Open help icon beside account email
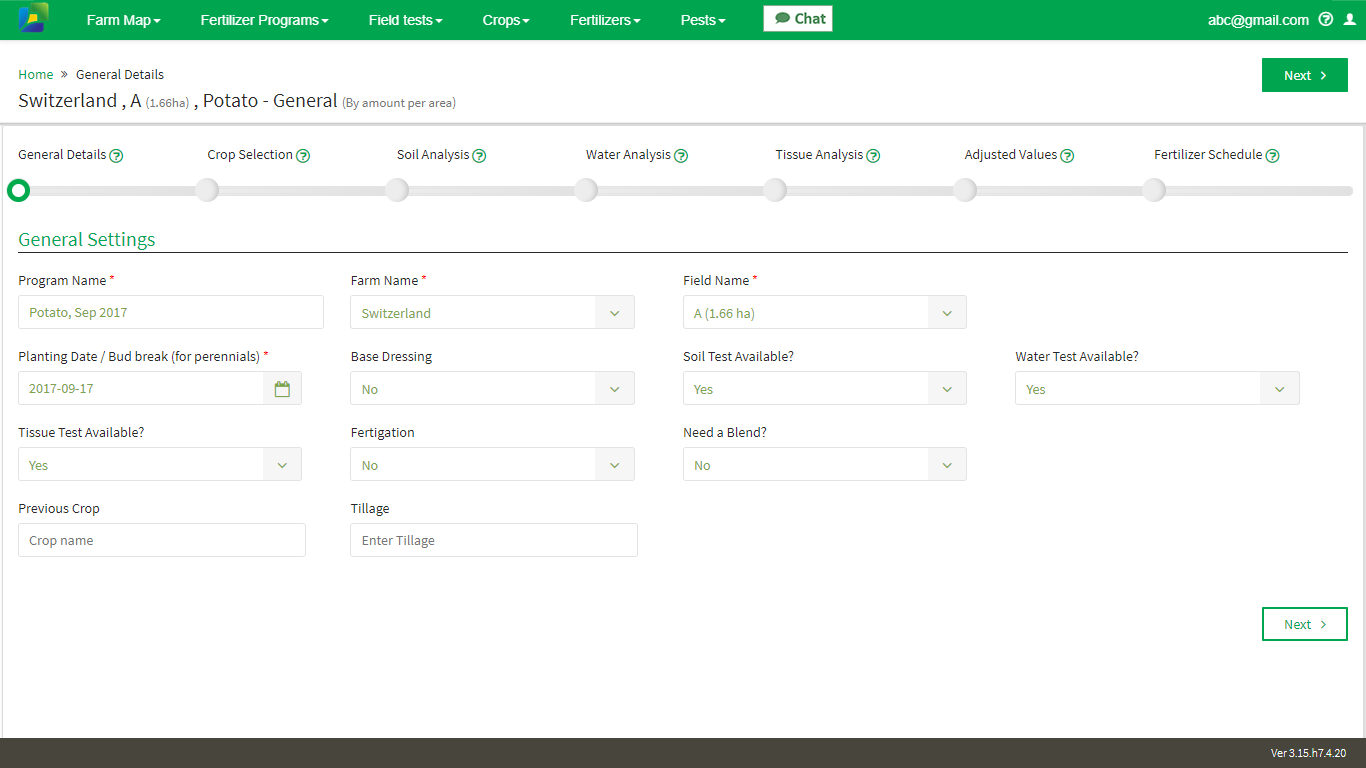The height and width of the screenshot is (768, 1366). pyautogui.click(x=1326, y=19)
